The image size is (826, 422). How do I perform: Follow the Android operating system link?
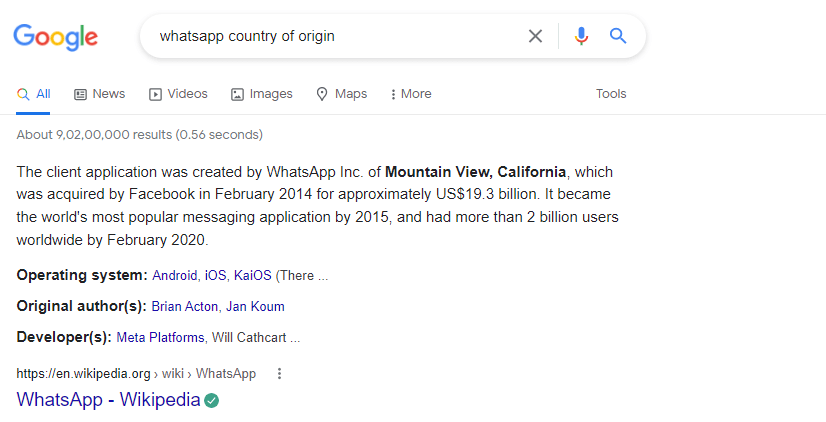[x=175, y=275]
